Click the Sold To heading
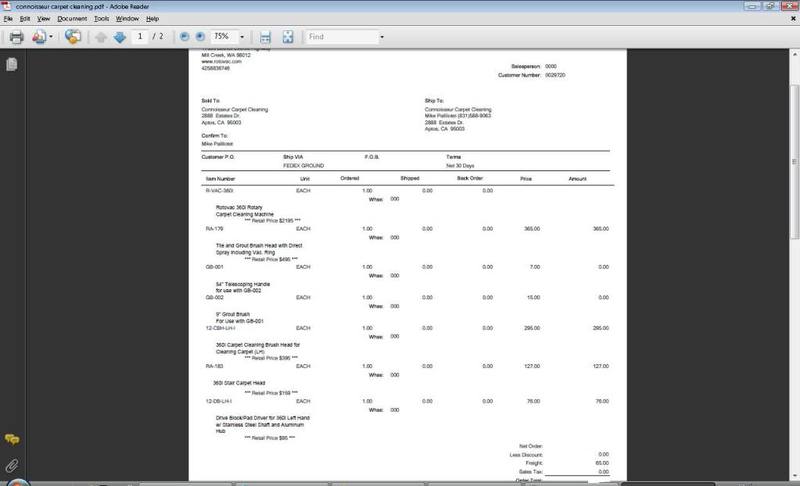The image size is (800, 486). [211, 101]
